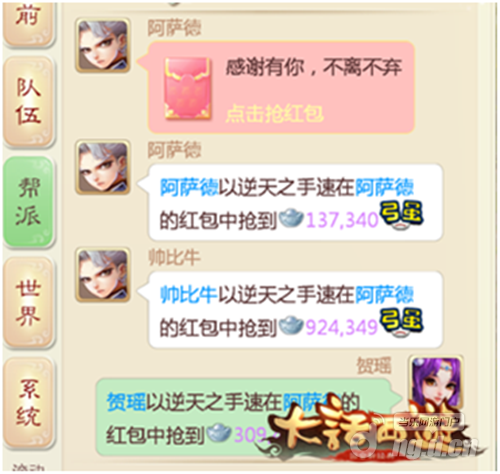Click the silver ingot icon in 贺瑶's message
Screen dimensions: 500x474
[219, 432]
